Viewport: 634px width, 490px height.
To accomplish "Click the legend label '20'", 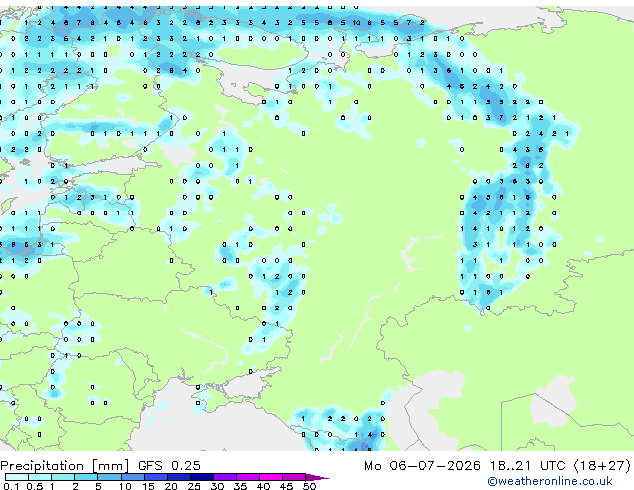I will tap(171, 486).
